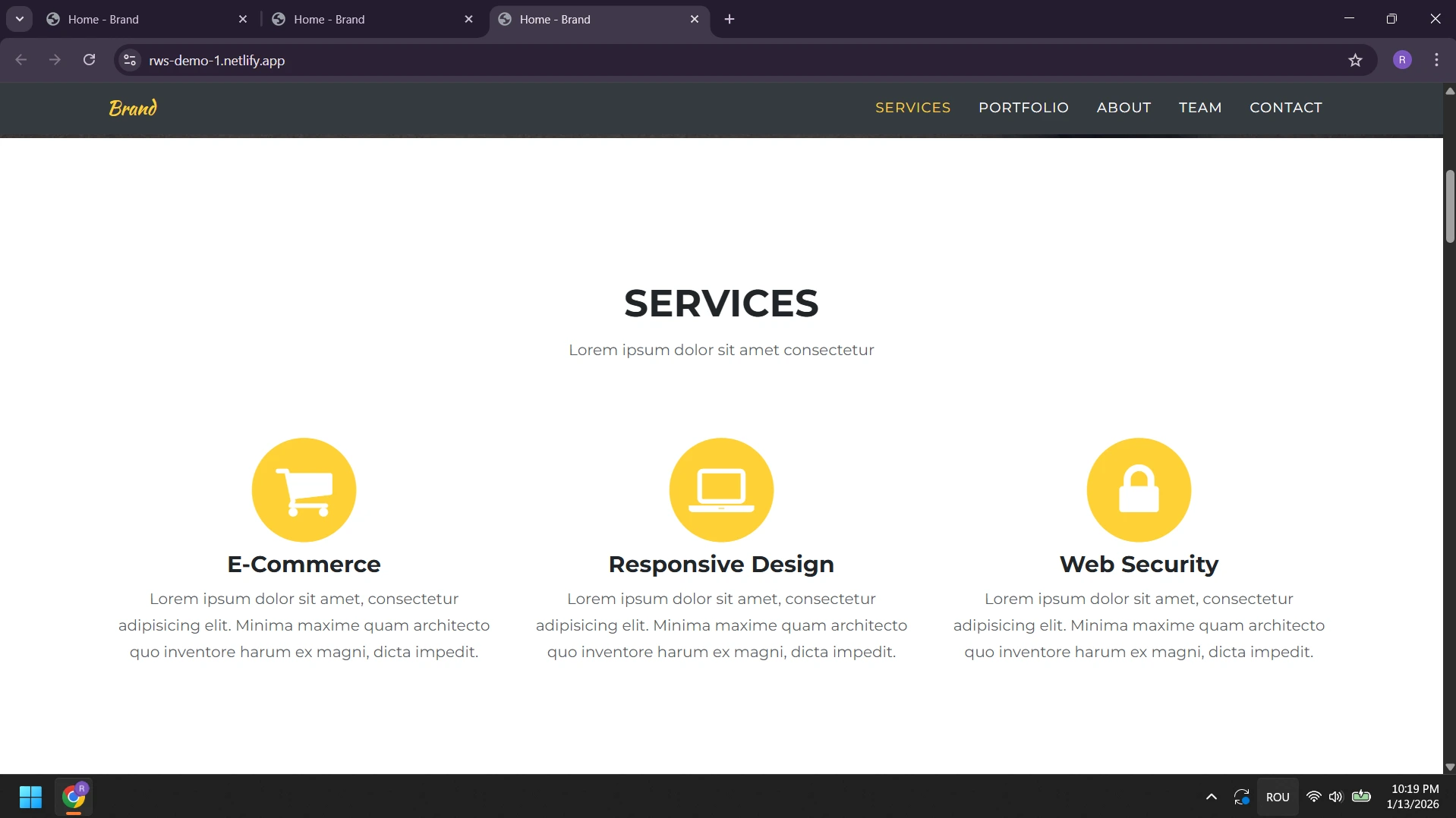Bookmark this page with the star icon

point(1355,61)
